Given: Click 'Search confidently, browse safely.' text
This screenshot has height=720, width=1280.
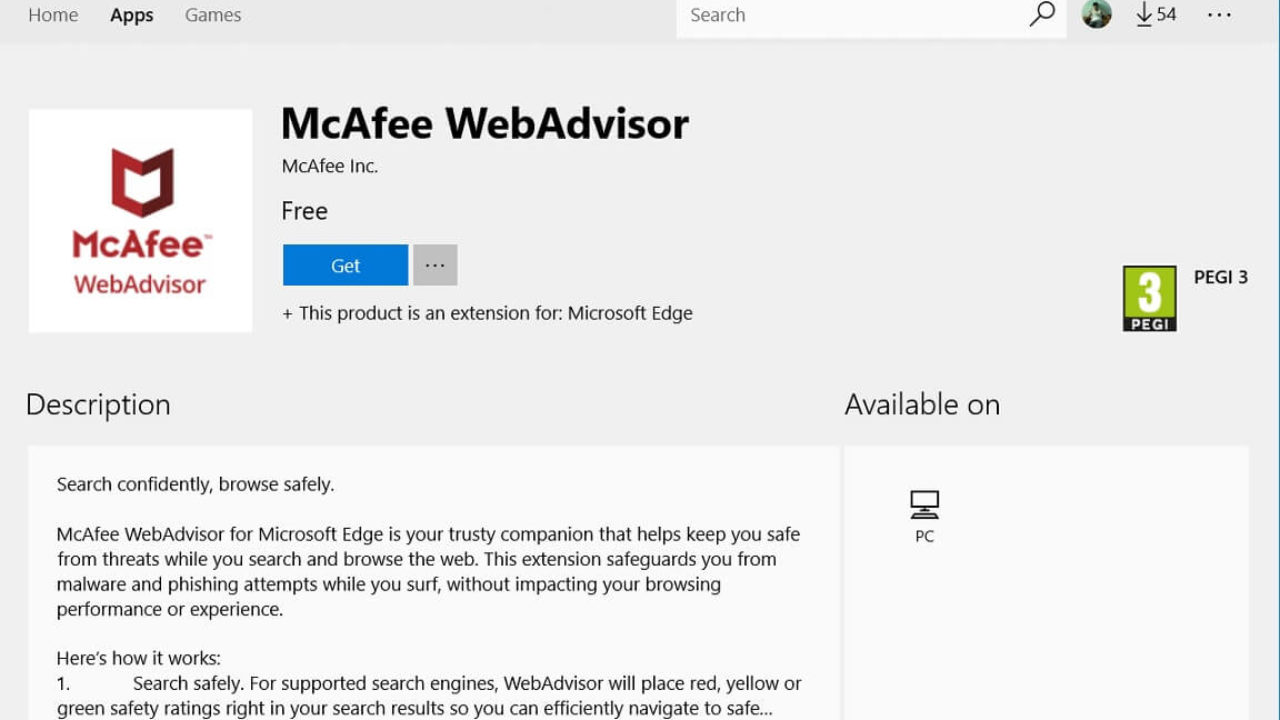Looking at the screenshot, I should (196, 485).
